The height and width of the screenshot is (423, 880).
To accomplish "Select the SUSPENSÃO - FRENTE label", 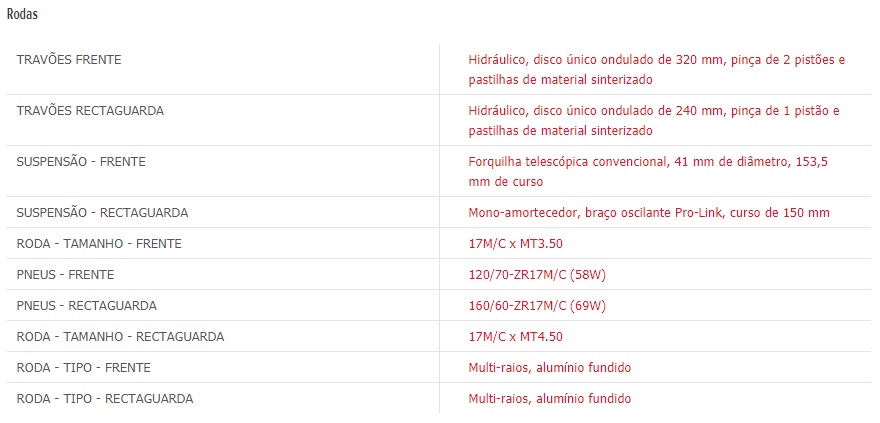I will [81, 162].
